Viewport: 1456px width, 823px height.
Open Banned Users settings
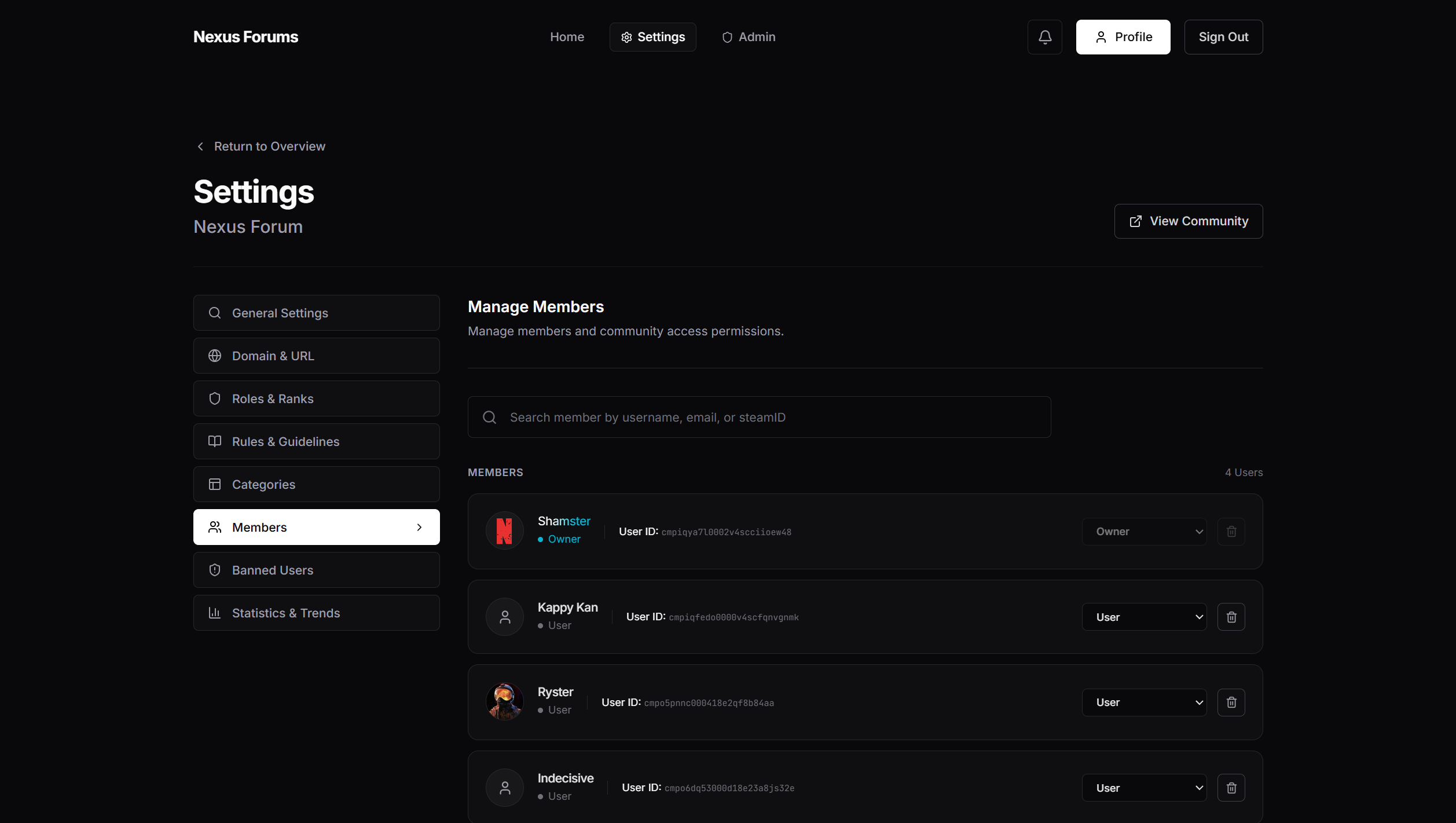click(316, 570)
